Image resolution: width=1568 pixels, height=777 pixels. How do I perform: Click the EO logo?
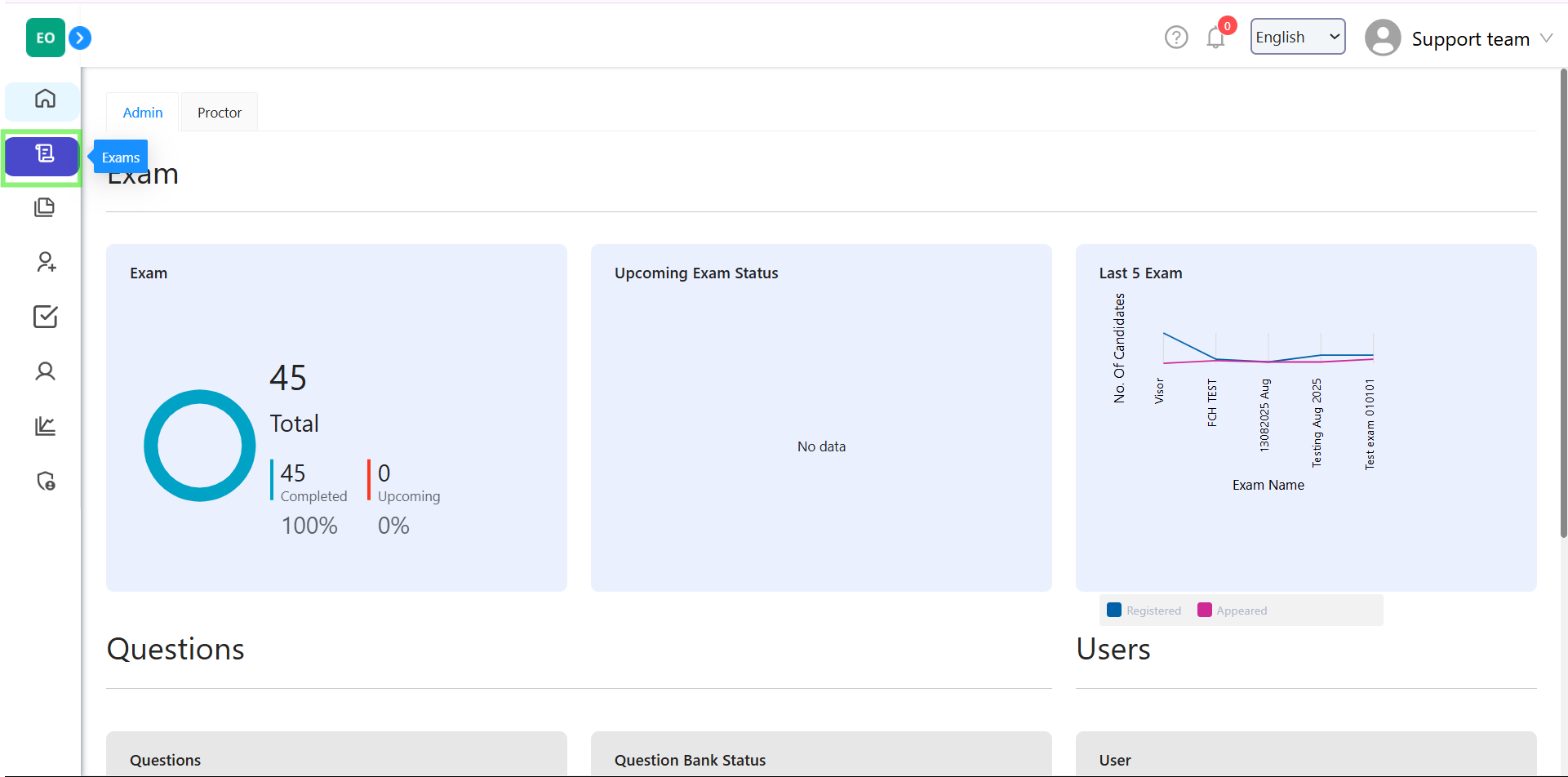pos(45,38)
